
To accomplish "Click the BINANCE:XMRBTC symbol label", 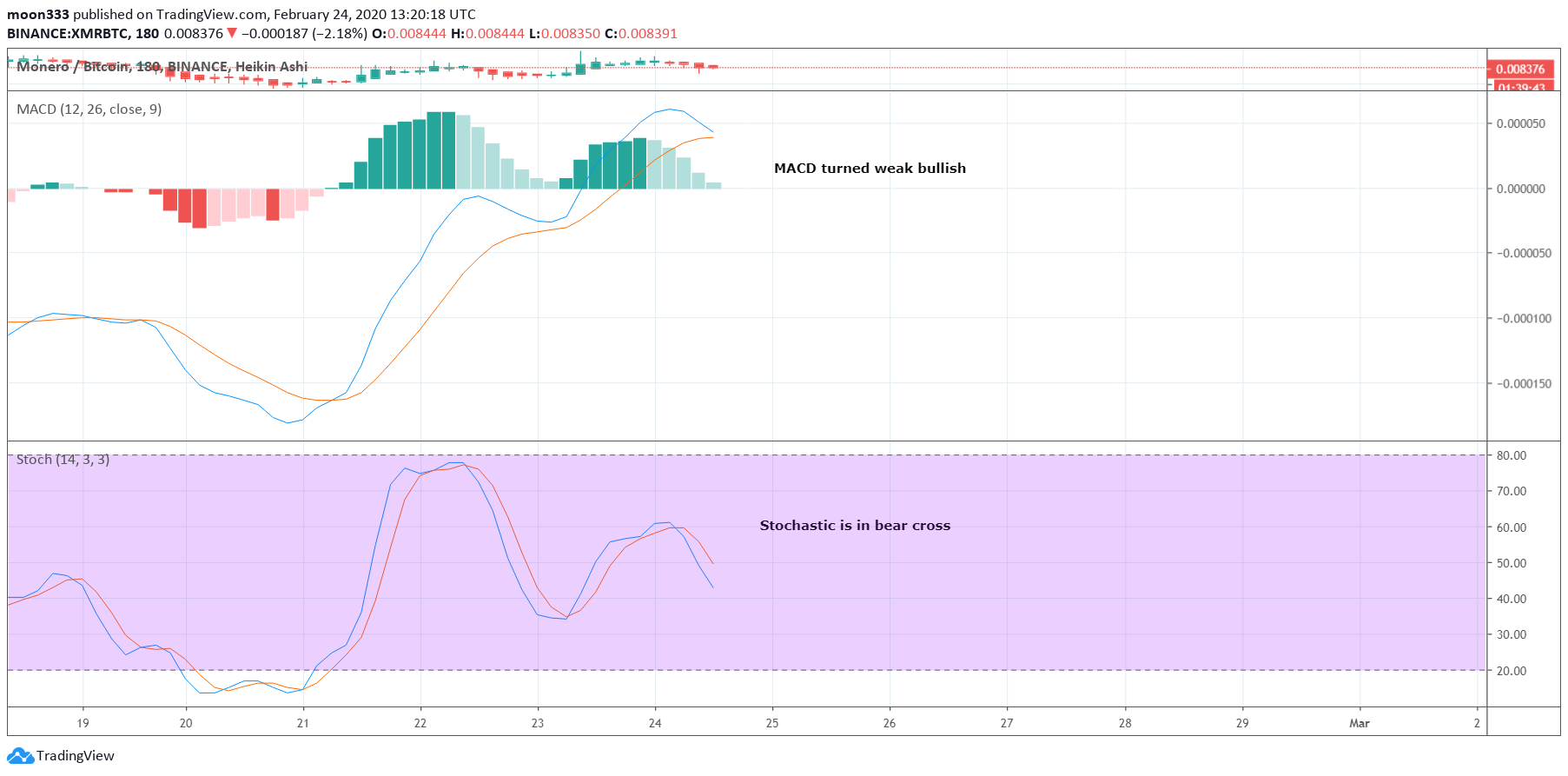I will tap(69, 34).
